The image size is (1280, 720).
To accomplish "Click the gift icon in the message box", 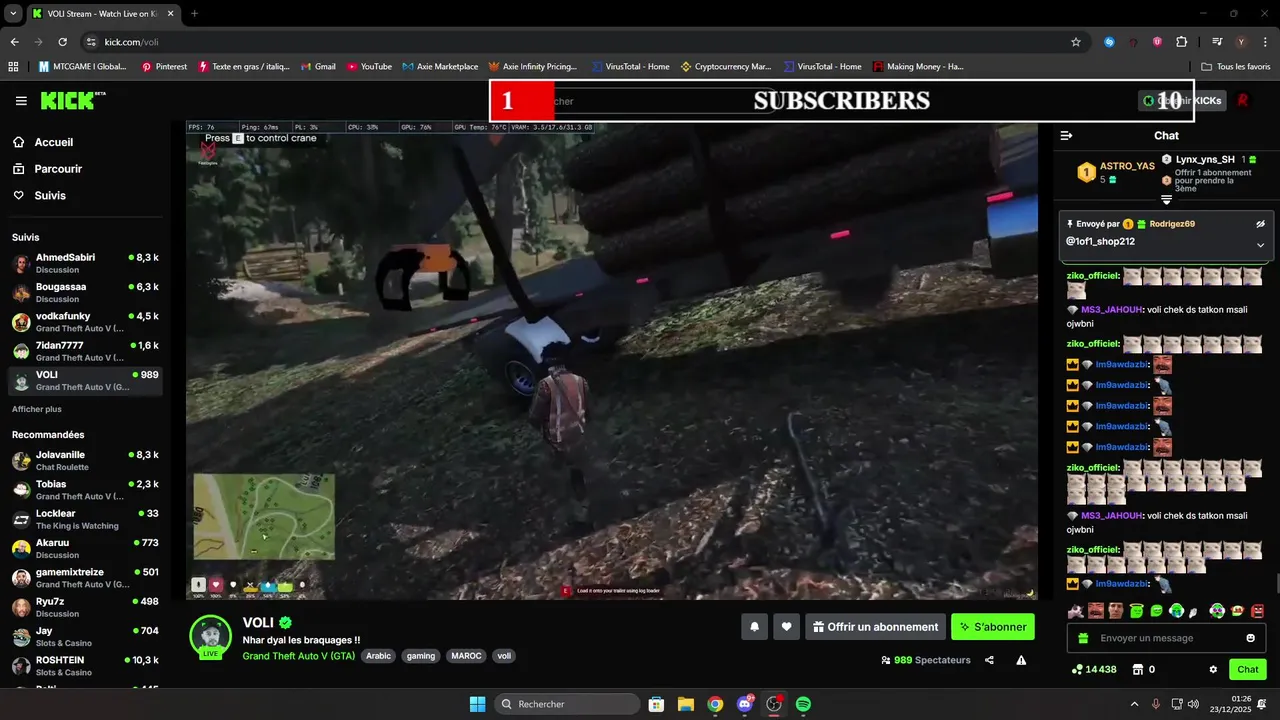I will pyautogui.click(x=1081, y=638).
